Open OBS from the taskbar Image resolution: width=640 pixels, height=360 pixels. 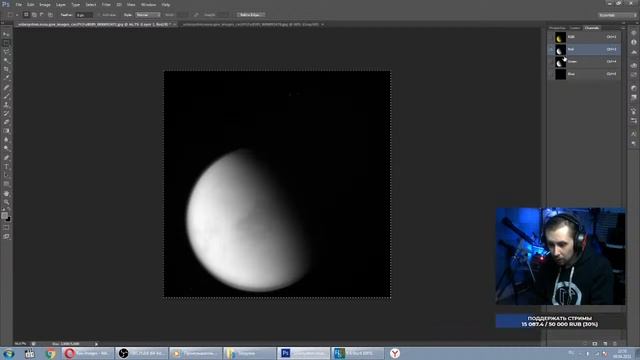pos(141,353)
